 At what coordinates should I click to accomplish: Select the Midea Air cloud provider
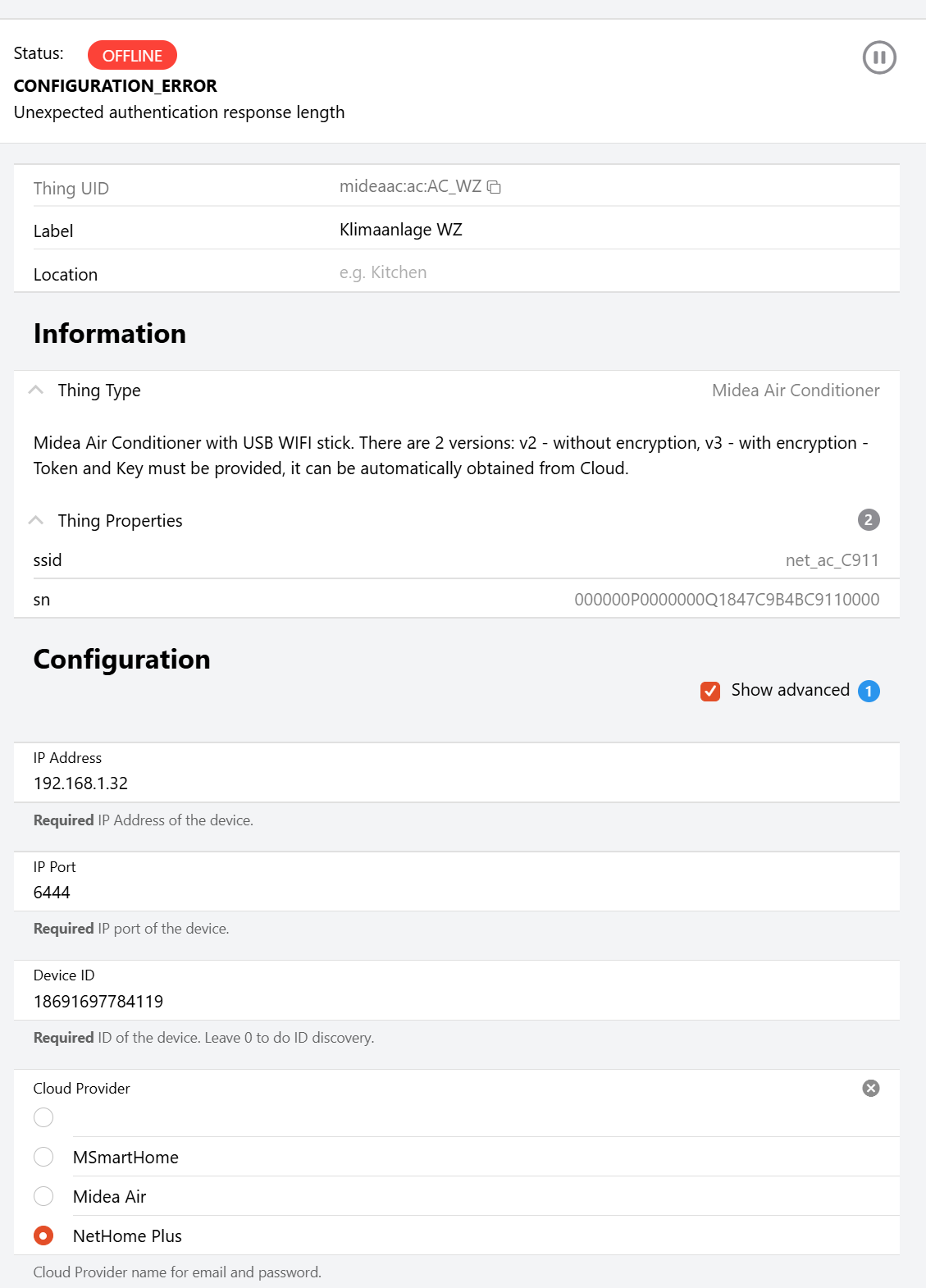pyautogui.click(x=43, y=1196)
